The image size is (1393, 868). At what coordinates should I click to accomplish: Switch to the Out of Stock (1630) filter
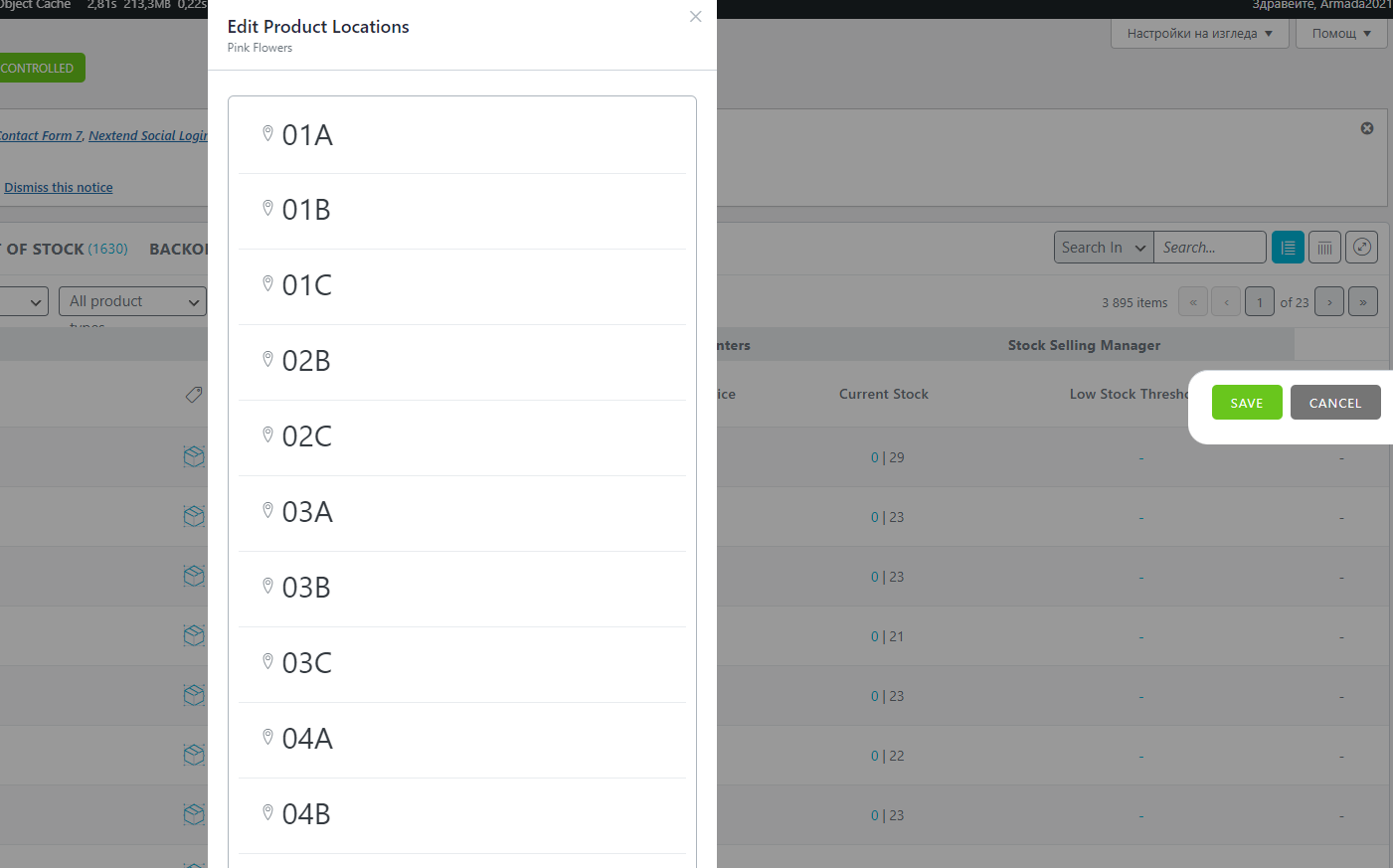[64, 249]
